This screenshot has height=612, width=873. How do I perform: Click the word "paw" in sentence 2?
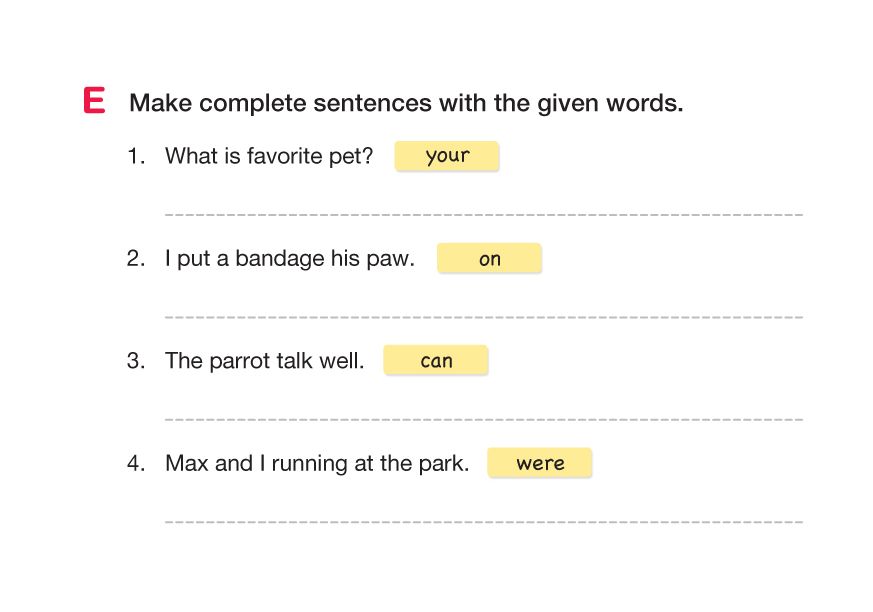point(388,260)
